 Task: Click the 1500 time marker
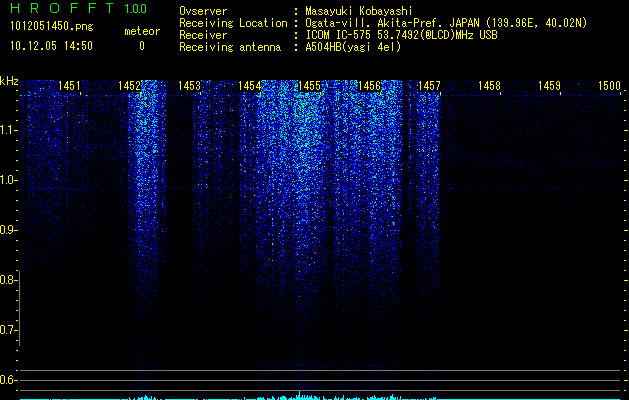click(609, 85)
